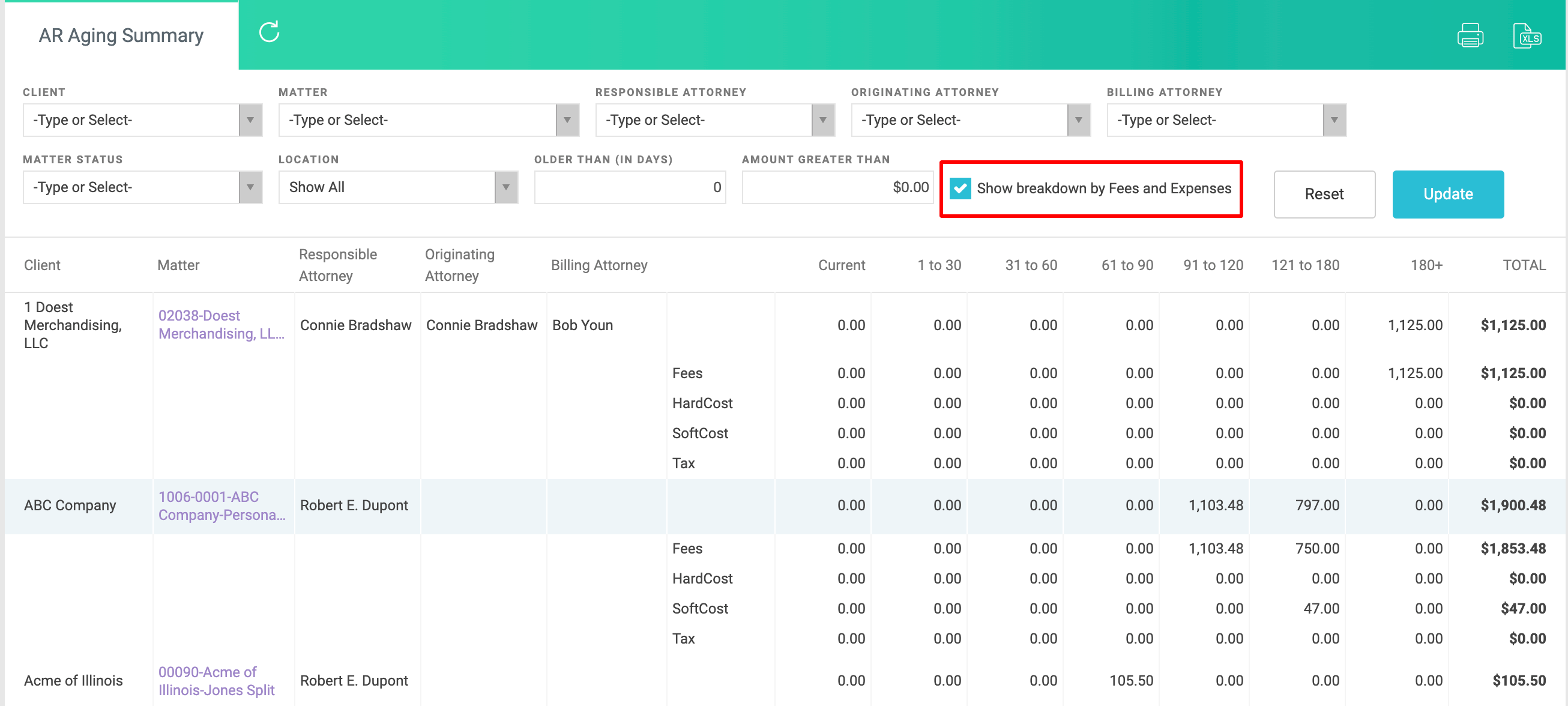1568x706 pixels.
Task: Open the Billing Attorney dropdown
Action: (x=1334, y=120)
